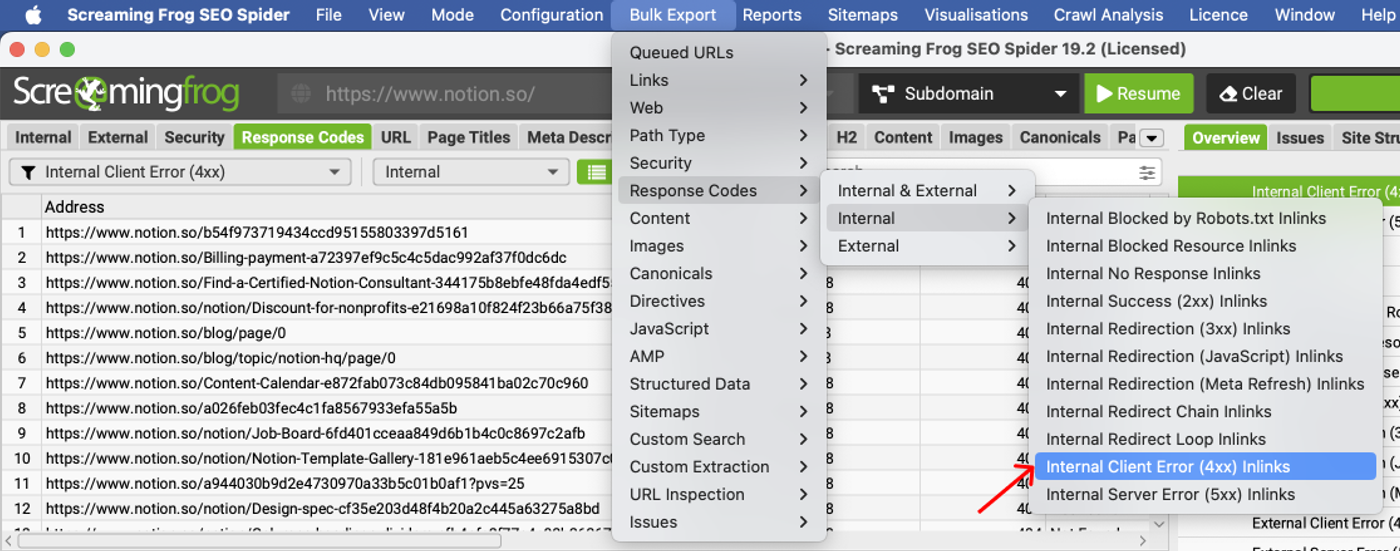Click the Screaming Frog logo

point(126,94)
